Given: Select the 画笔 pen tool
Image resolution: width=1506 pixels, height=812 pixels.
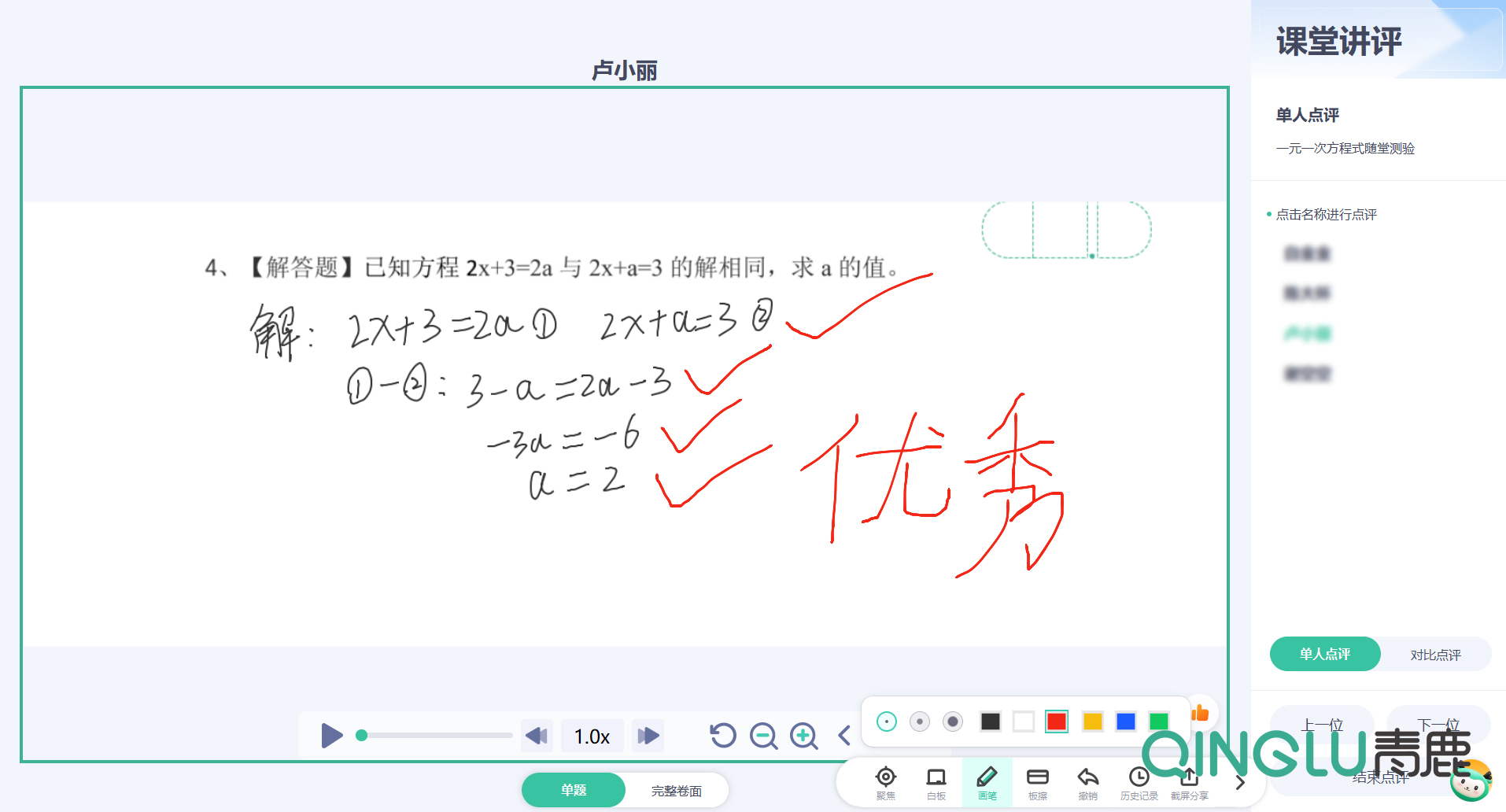Looking at the screenshot, I should pos(987,781).
